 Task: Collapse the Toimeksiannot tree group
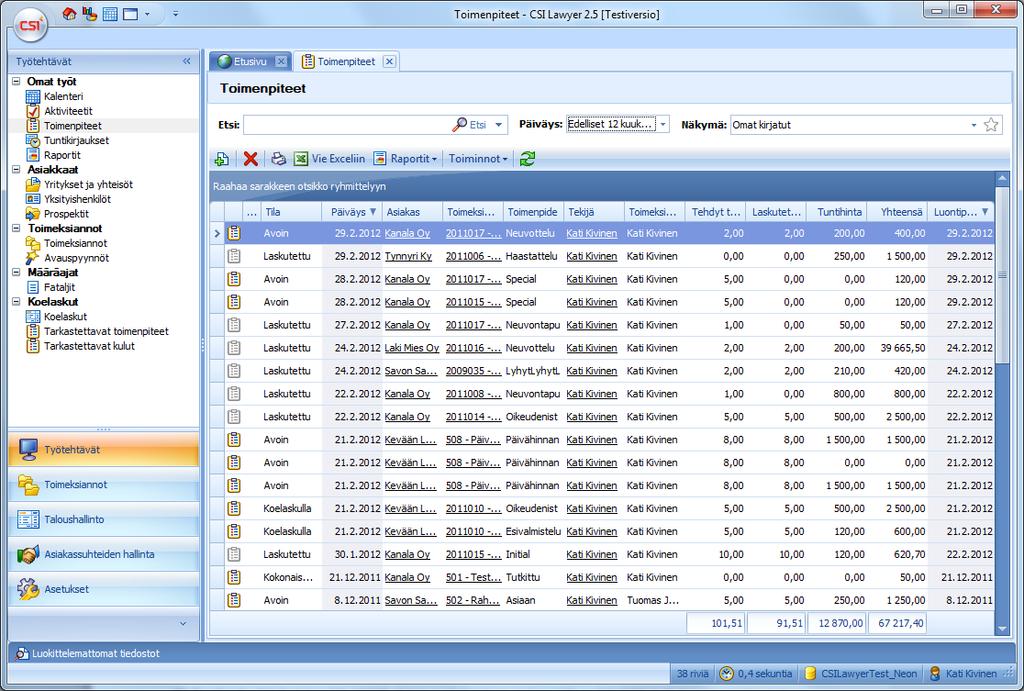coord(16,228)
